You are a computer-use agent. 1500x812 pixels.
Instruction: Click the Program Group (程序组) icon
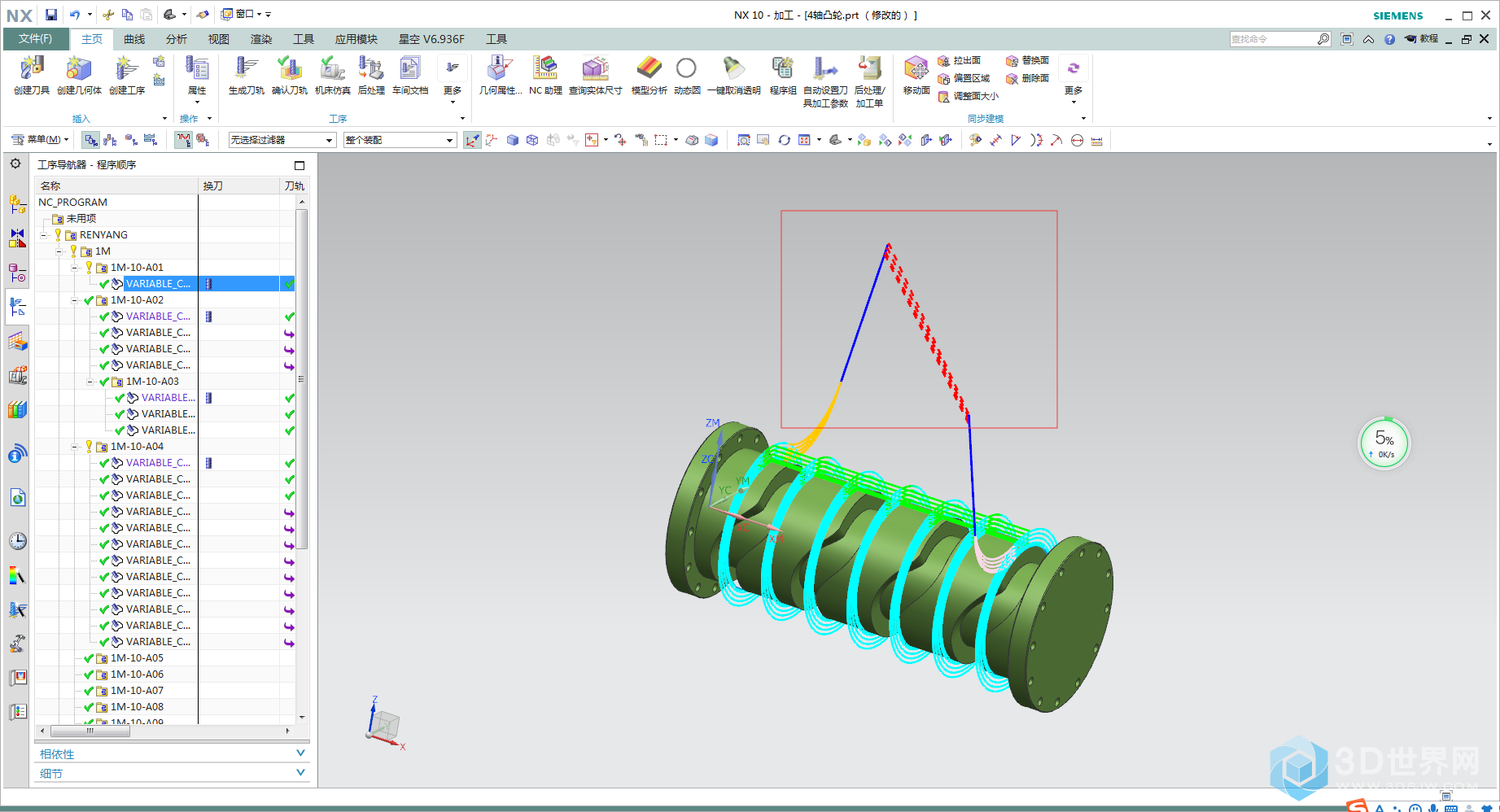(x=783, y=75)
